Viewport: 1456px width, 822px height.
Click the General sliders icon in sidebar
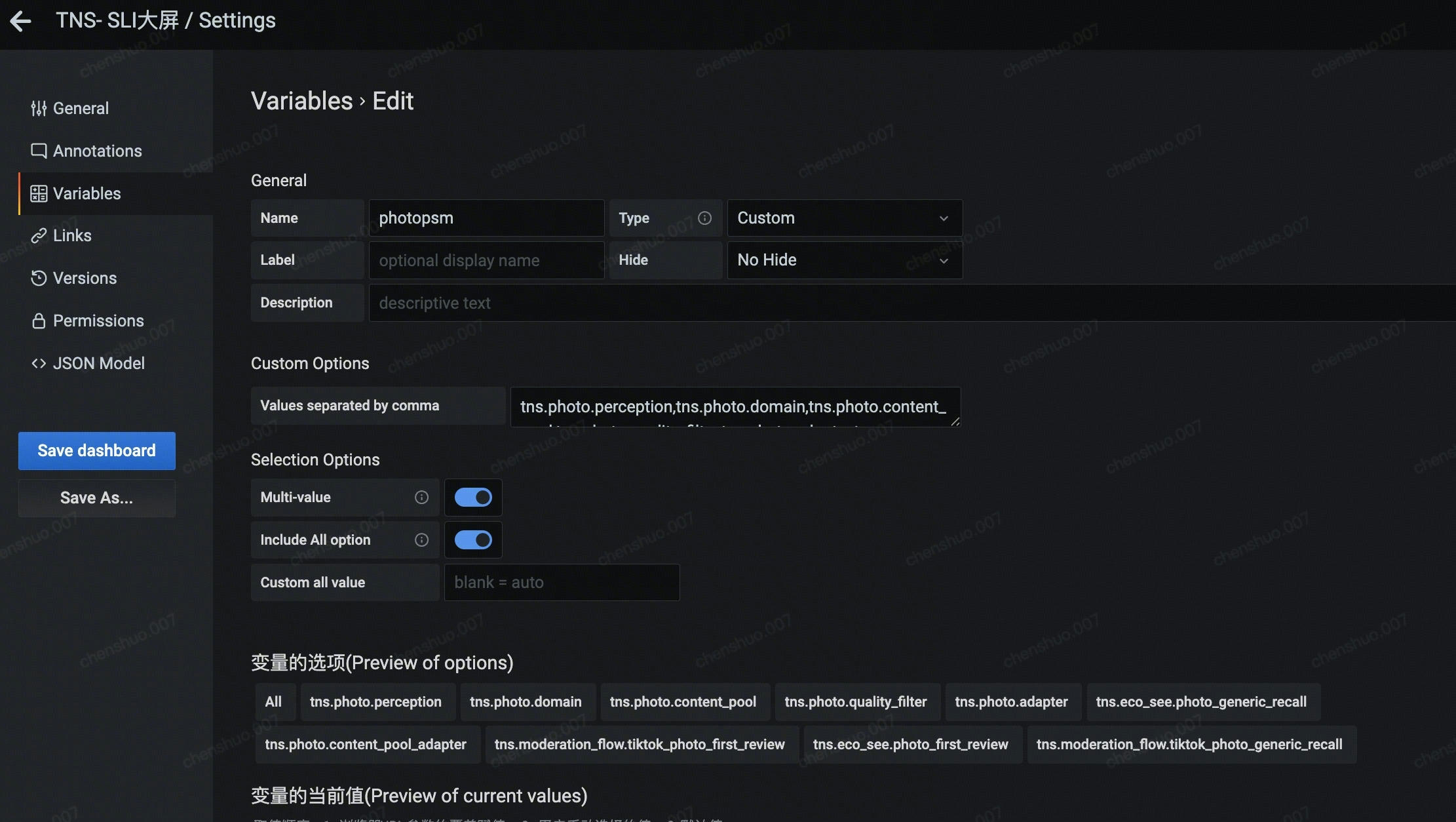click(x=39, y=108)
